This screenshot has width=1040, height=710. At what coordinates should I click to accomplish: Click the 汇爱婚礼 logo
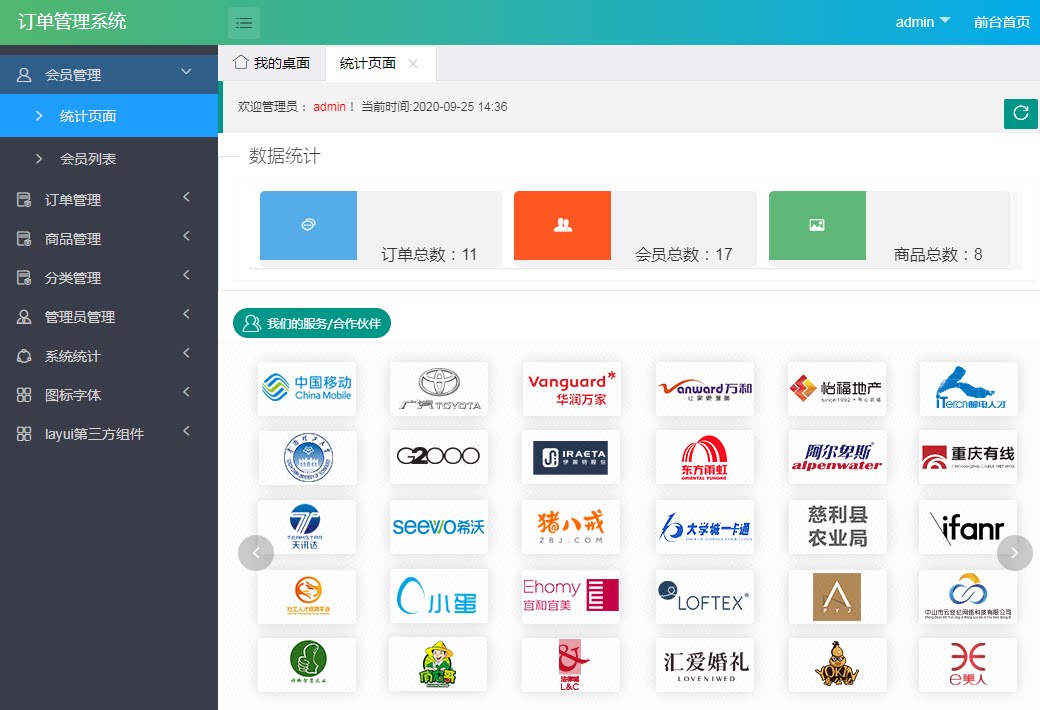[705, 666]
